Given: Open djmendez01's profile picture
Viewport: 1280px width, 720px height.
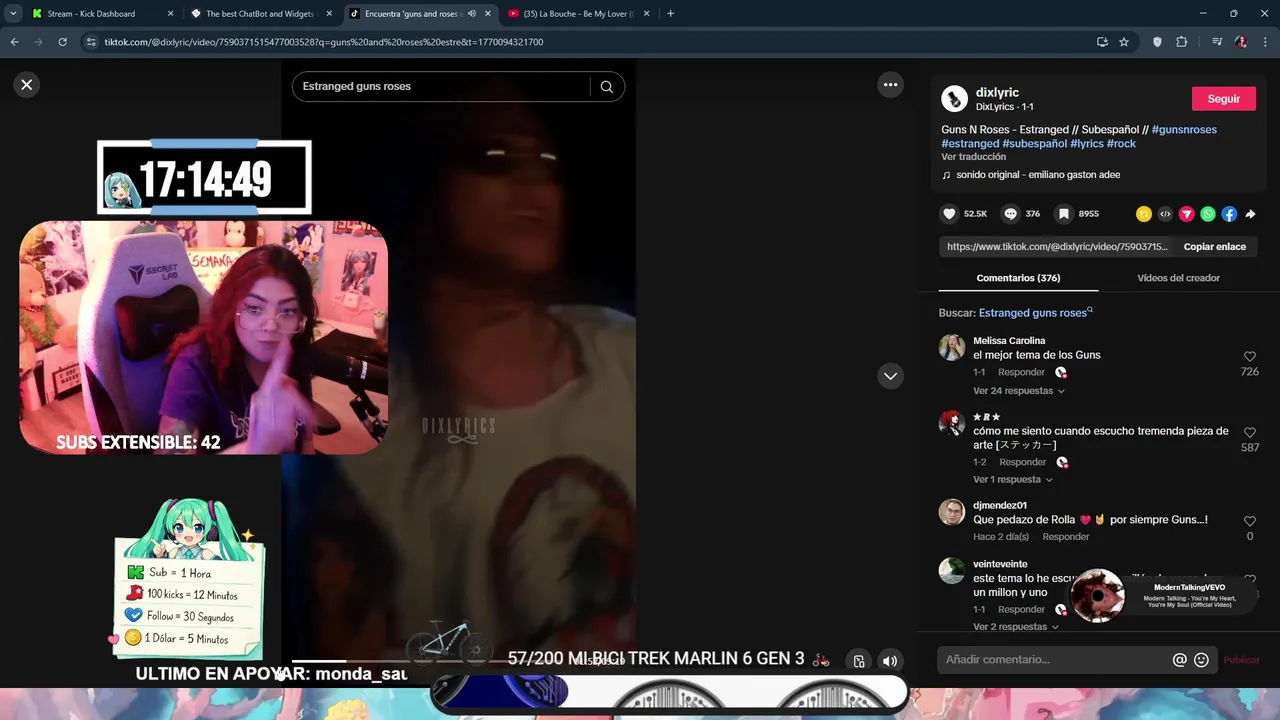Looking at the screenshot, I should tap(951, 512).
